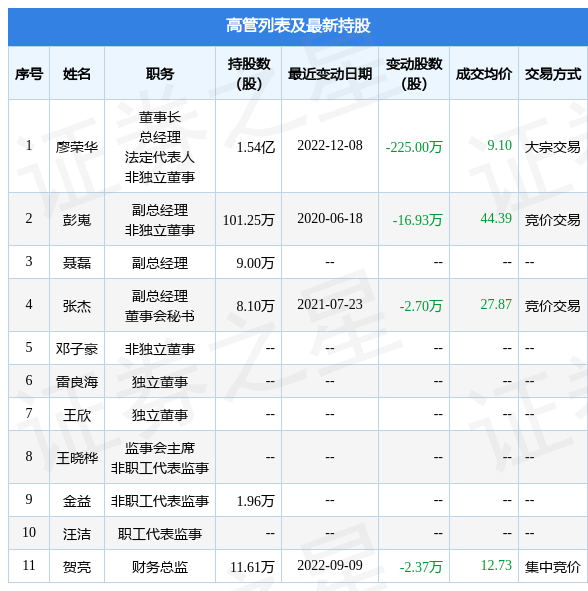Click the 持股数(股) column header
Viewport: 588px width, 591px height.
pos(249,74)
